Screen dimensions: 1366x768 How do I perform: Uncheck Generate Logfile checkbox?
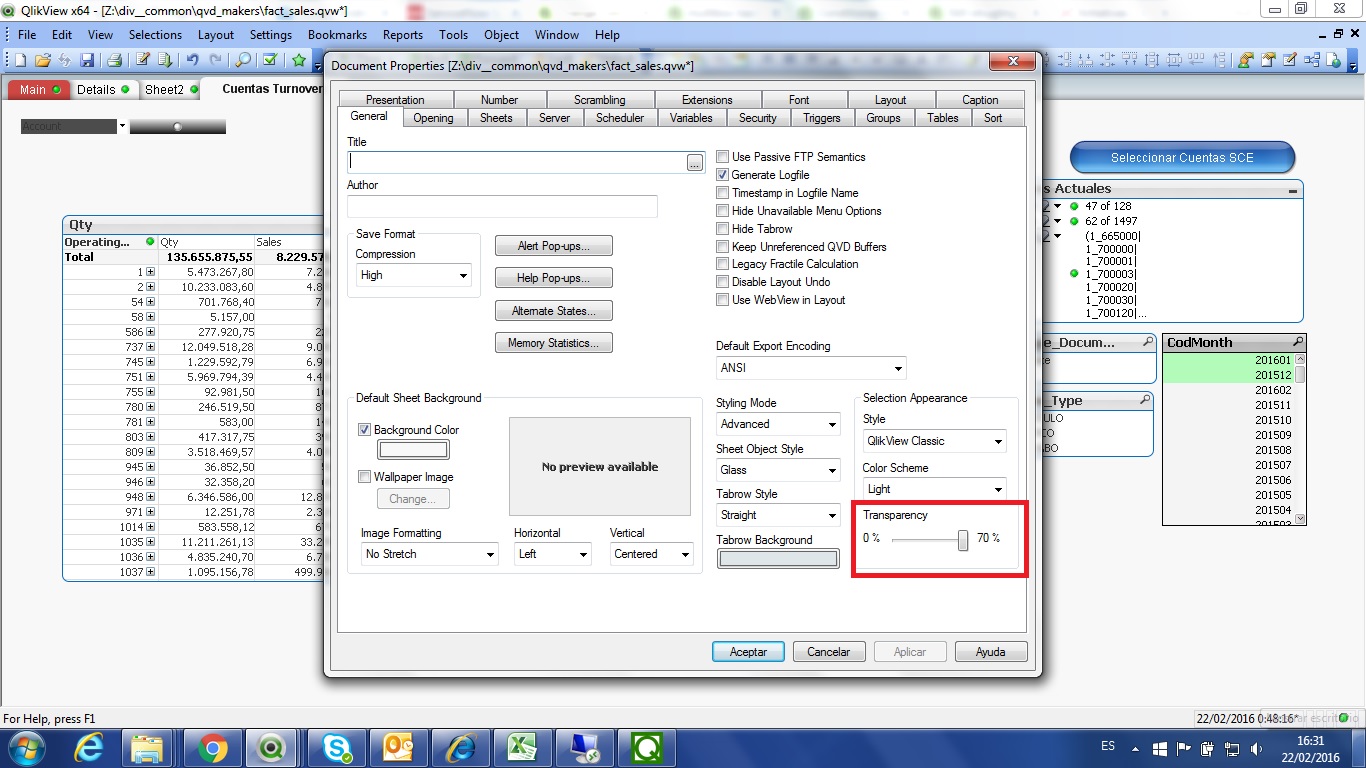(723, 175)
